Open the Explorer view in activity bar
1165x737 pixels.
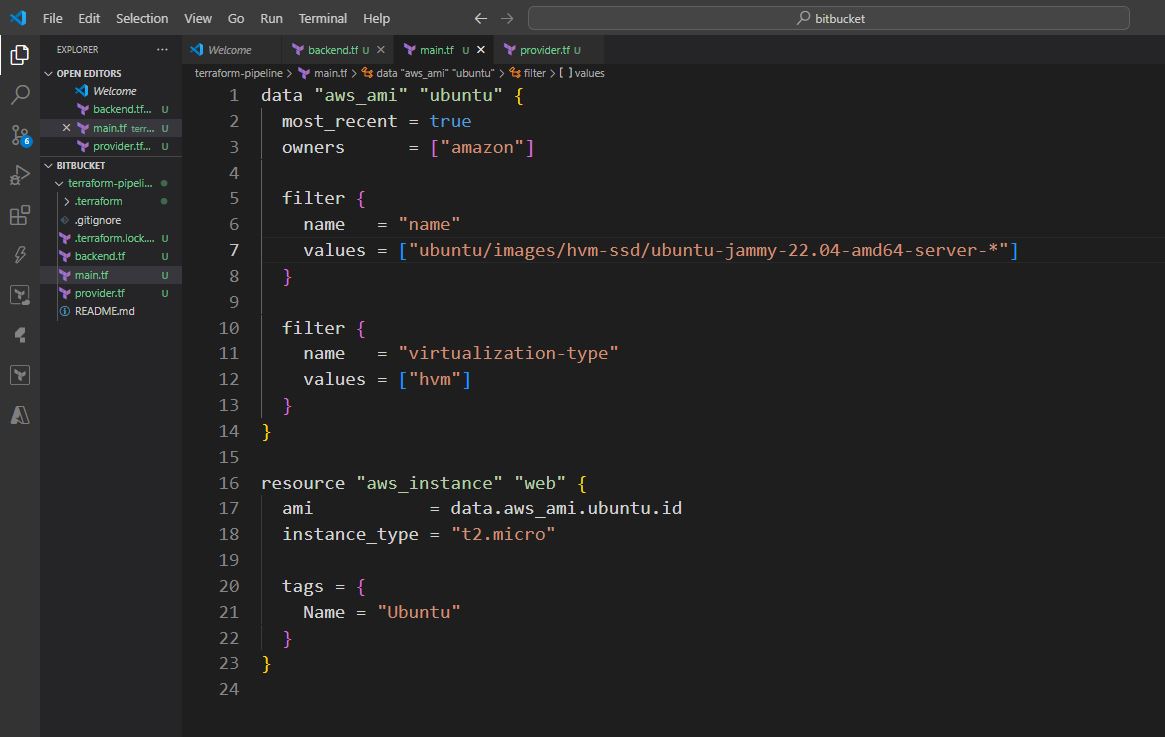point(19,55)
